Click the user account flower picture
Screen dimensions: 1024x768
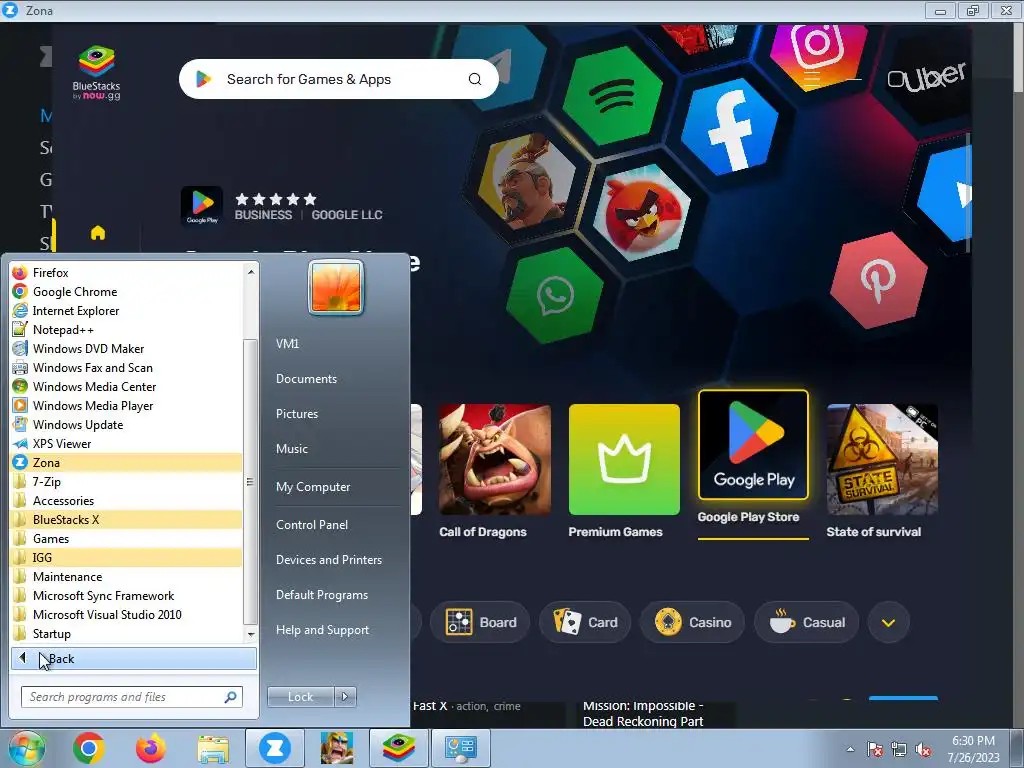(336, 287)
